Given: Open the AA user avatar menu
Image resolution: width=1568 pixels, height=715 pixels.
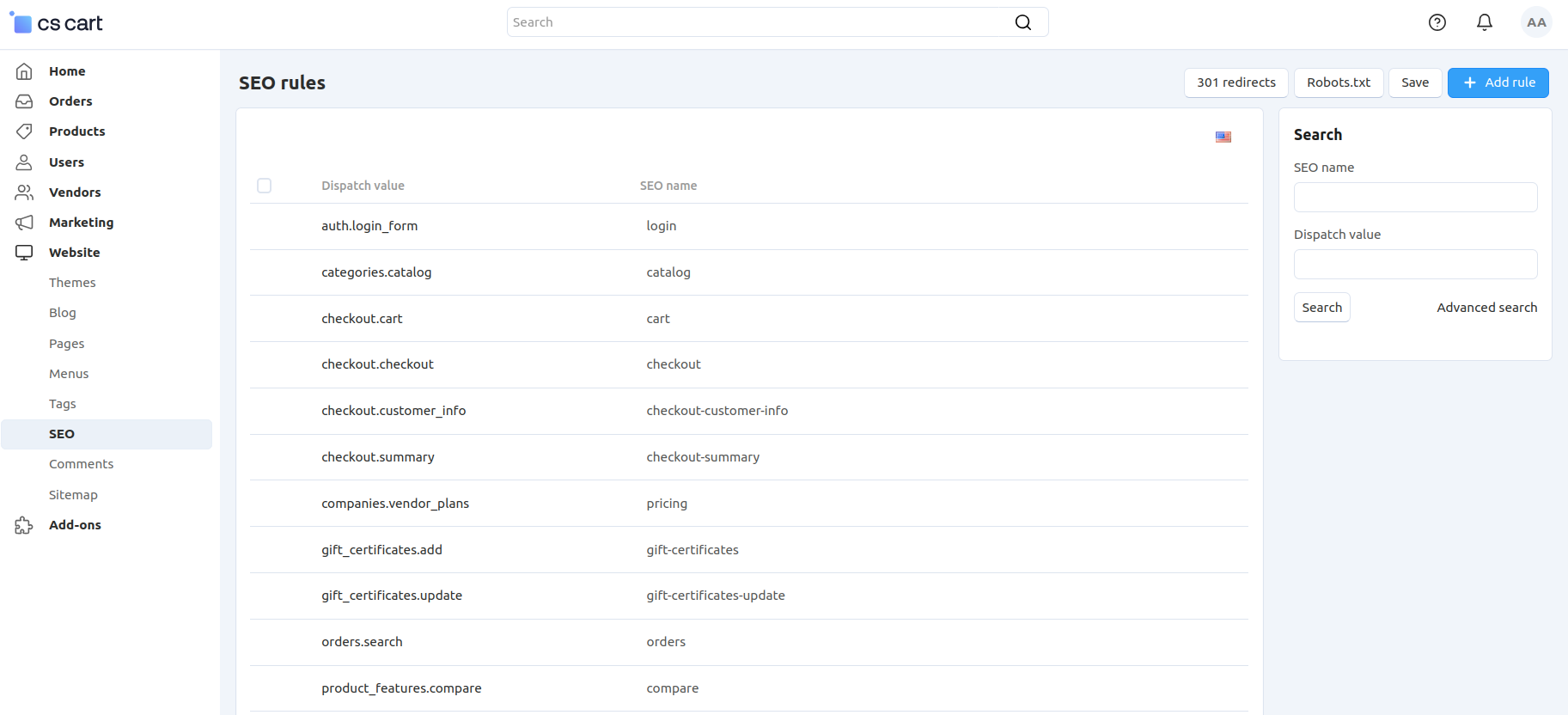Looking at the screenshot, I should 1536,22.
